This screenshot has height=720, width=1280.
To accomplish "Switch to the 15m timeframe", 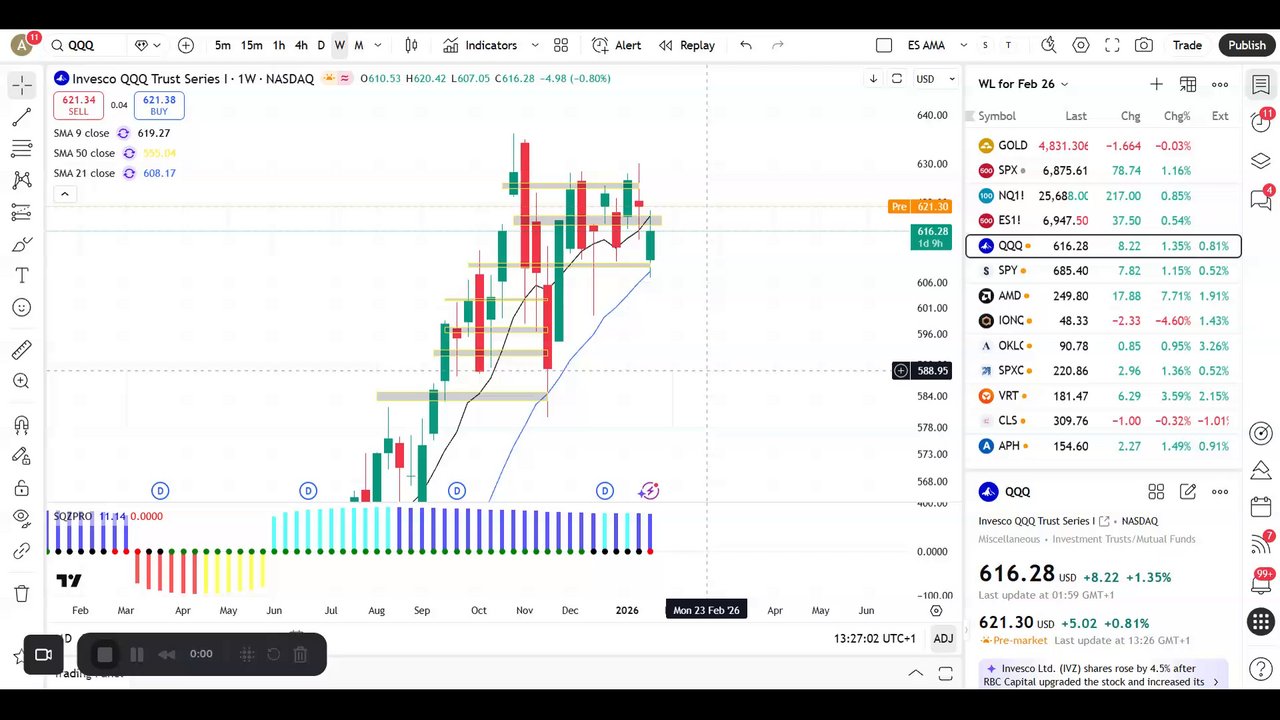I will (x=252, y=45).
